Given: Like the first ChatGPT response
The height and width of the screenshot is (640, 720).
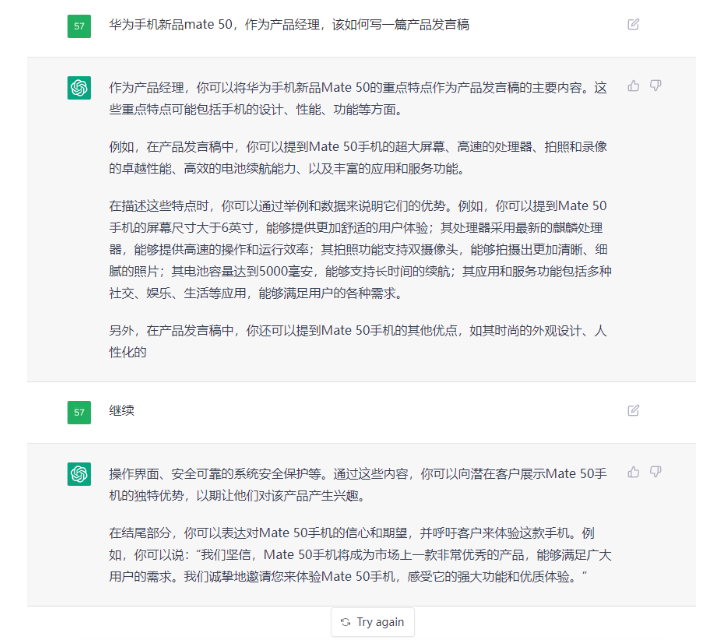Looking at the screenshot, I should click(633, 86).
